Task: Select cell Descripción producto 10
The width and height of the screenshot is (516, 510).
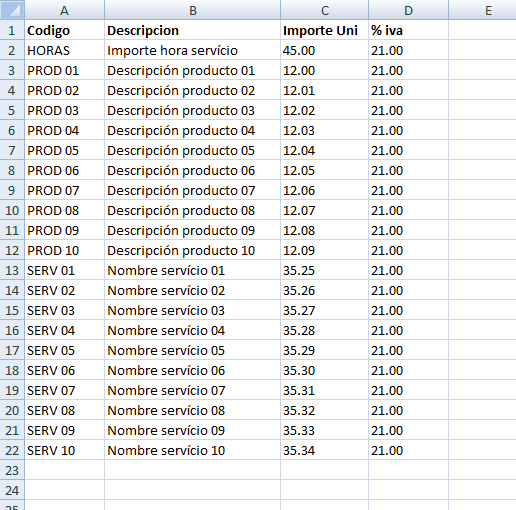Action: (192, 250)
